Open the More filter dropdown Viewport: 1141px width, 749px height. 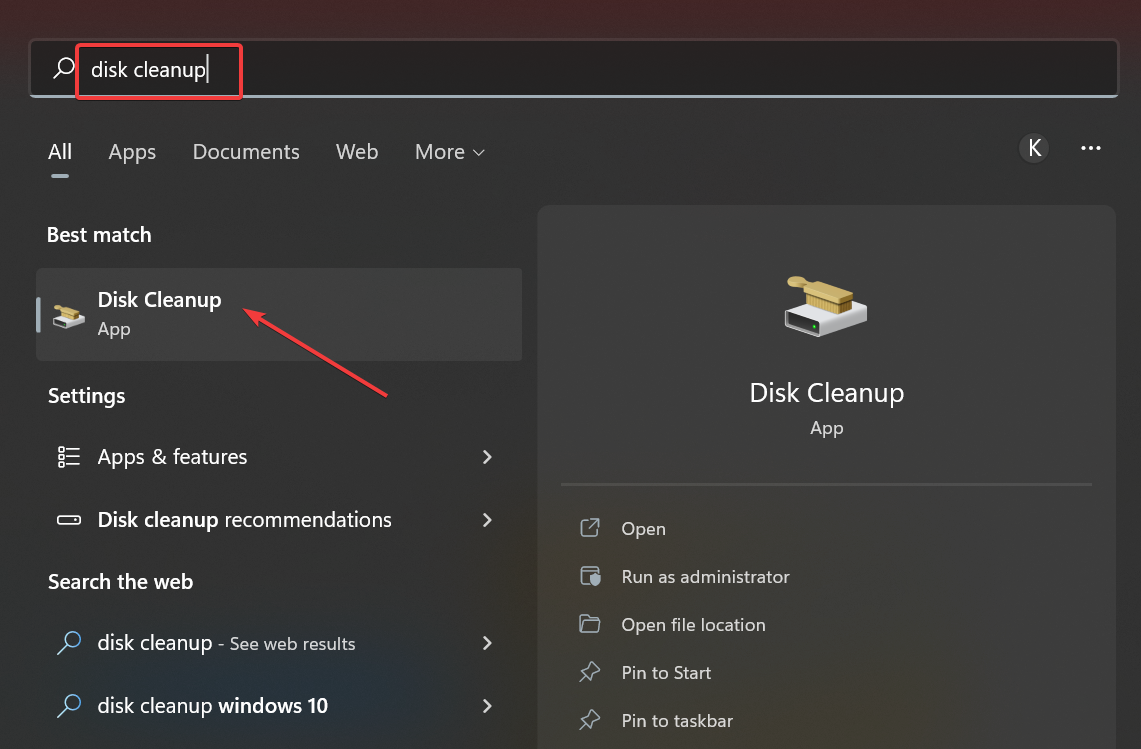coord(450,152)
